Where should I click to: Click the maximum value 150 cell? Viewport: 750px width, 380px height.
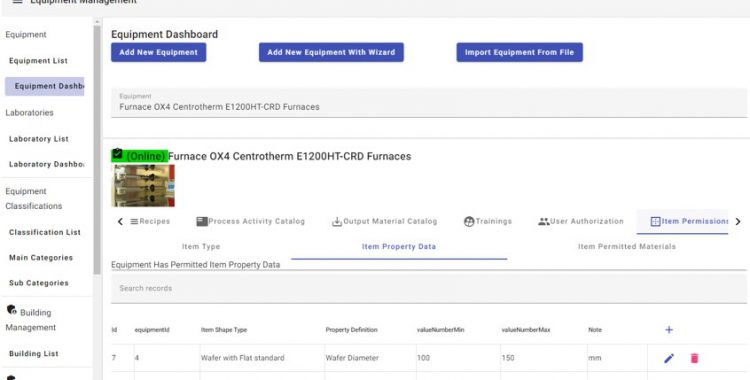508,358
